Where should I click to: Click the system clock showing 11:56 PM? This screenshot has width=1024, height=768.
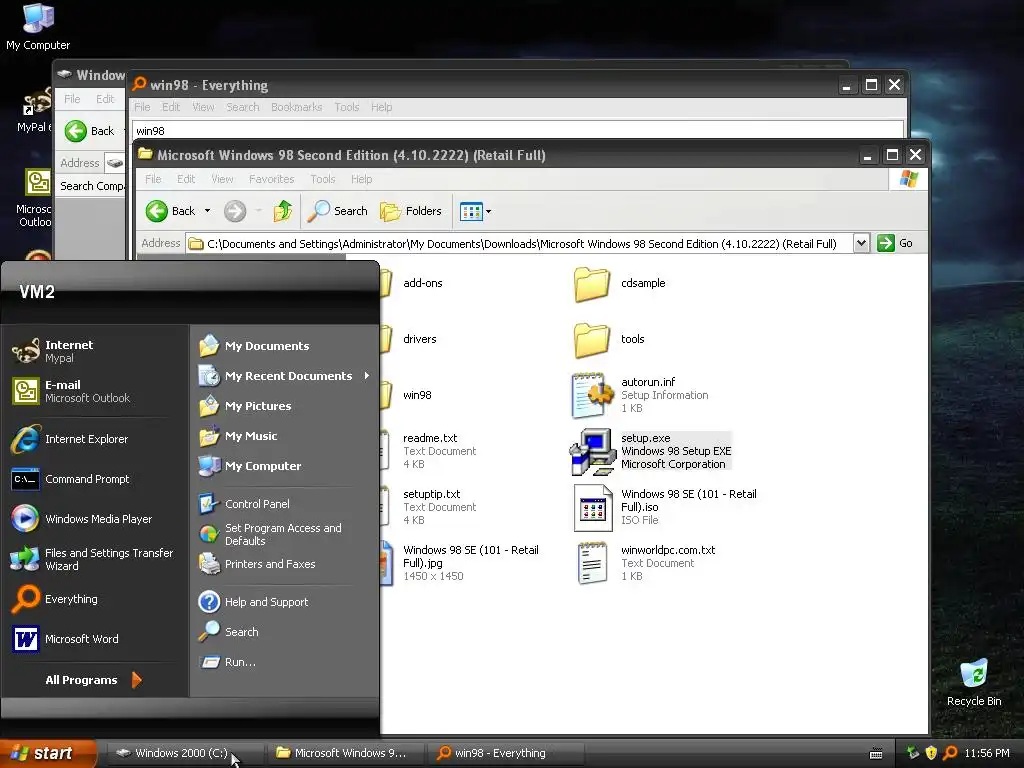987,753
